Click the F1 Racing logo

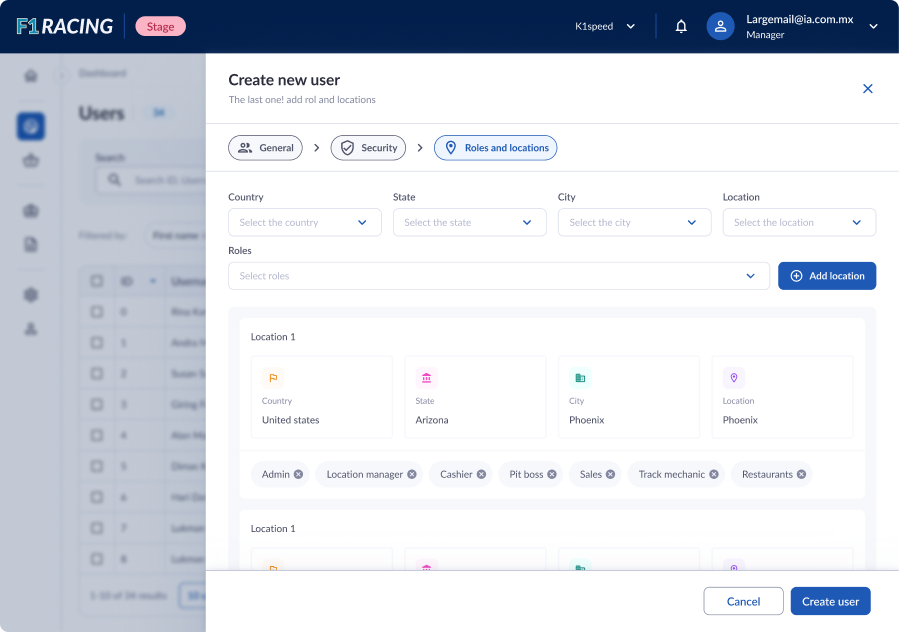tap(64, 26)
